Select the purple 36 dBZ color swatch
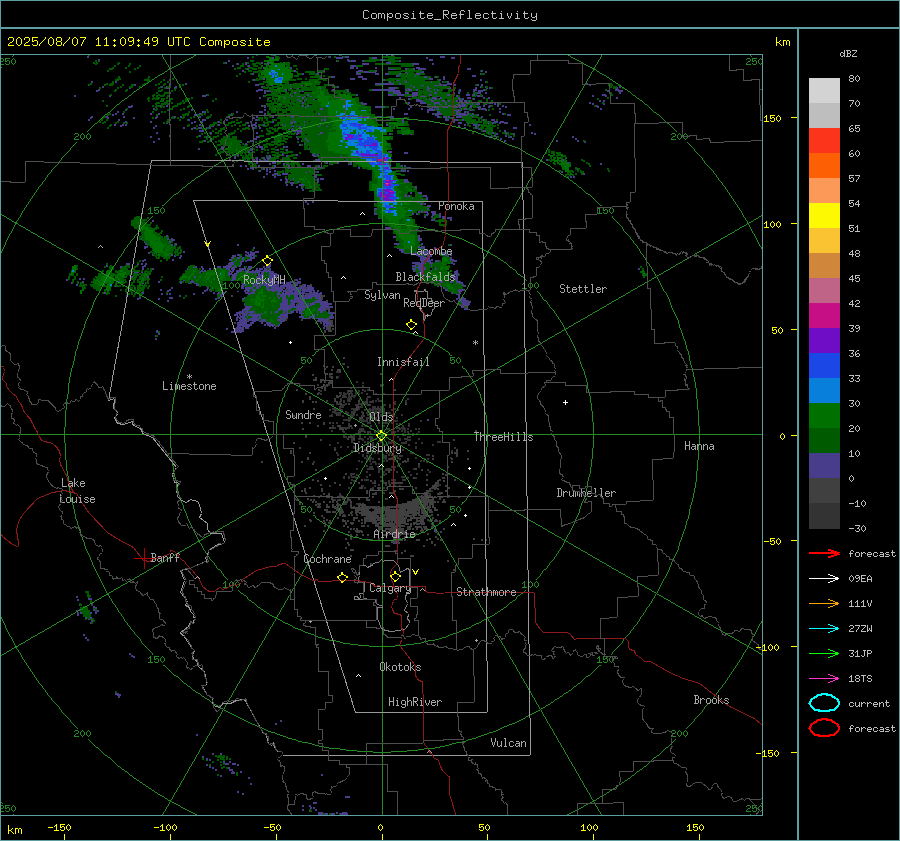 tap(824, 340)
